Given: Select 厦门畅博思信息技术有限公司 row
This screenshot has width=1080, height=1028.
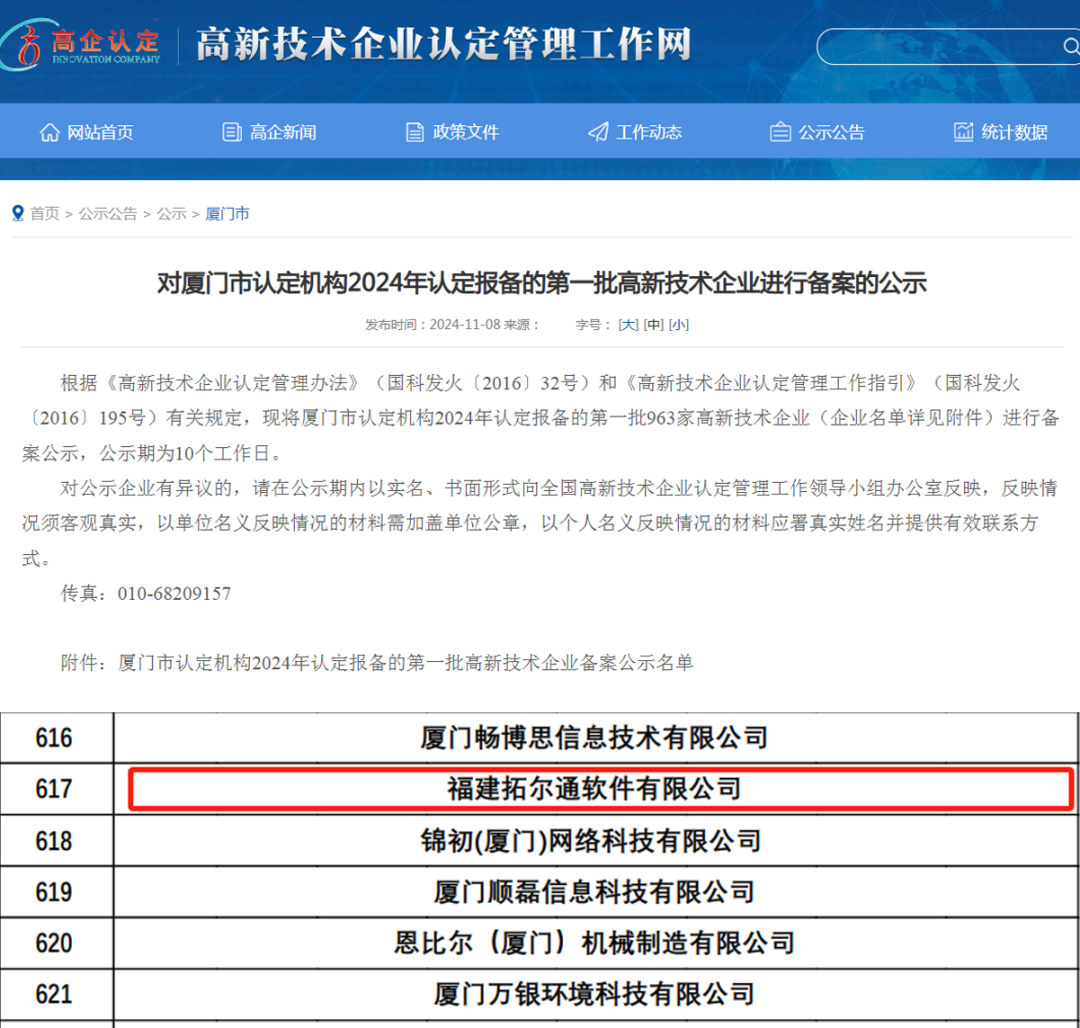Looking at the screenshot, I should pos(595,738).
